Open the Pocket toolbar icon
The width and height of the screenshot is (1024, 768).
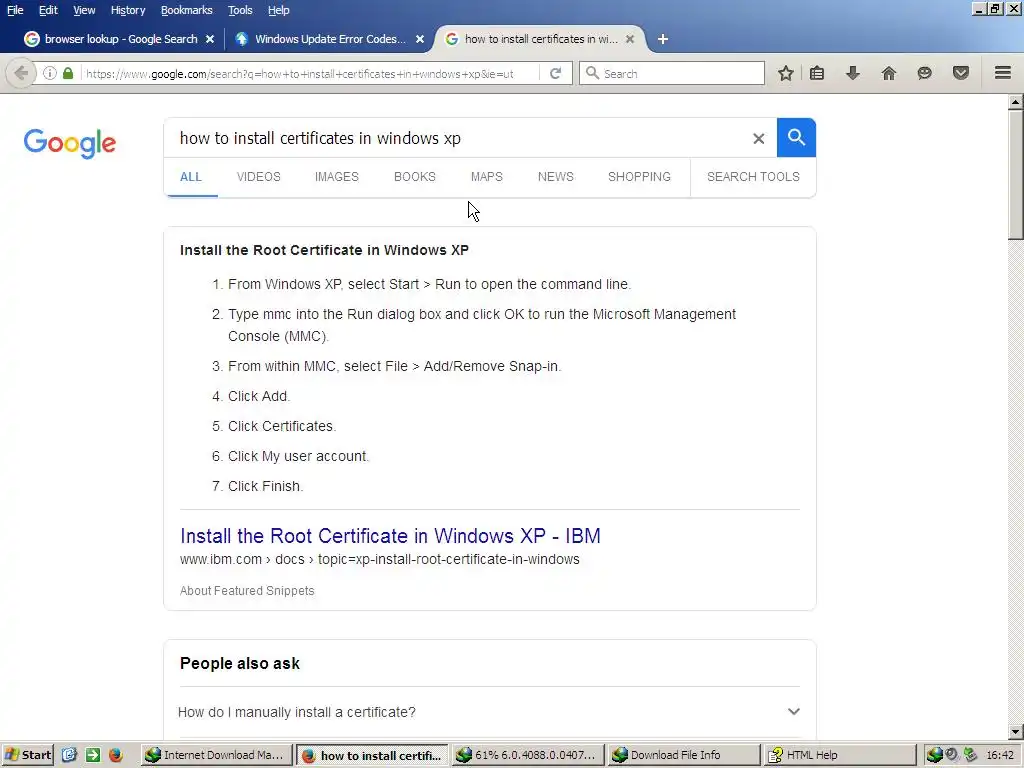click(961, 73)
